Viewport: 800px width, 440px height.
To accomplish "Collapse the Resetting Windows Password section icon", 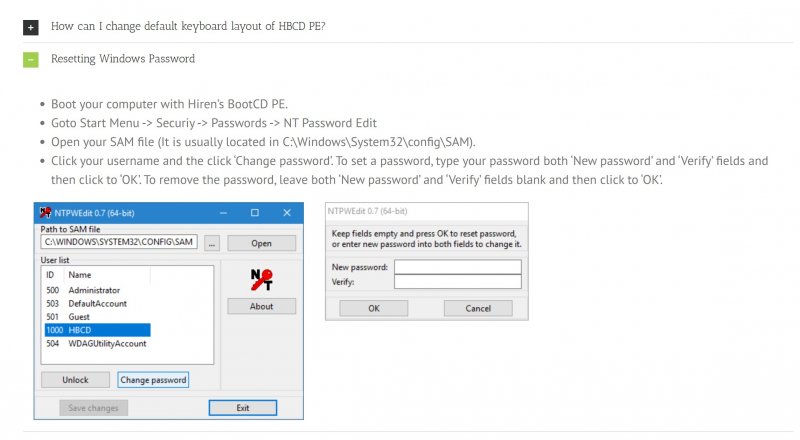I will click(31, 60).
